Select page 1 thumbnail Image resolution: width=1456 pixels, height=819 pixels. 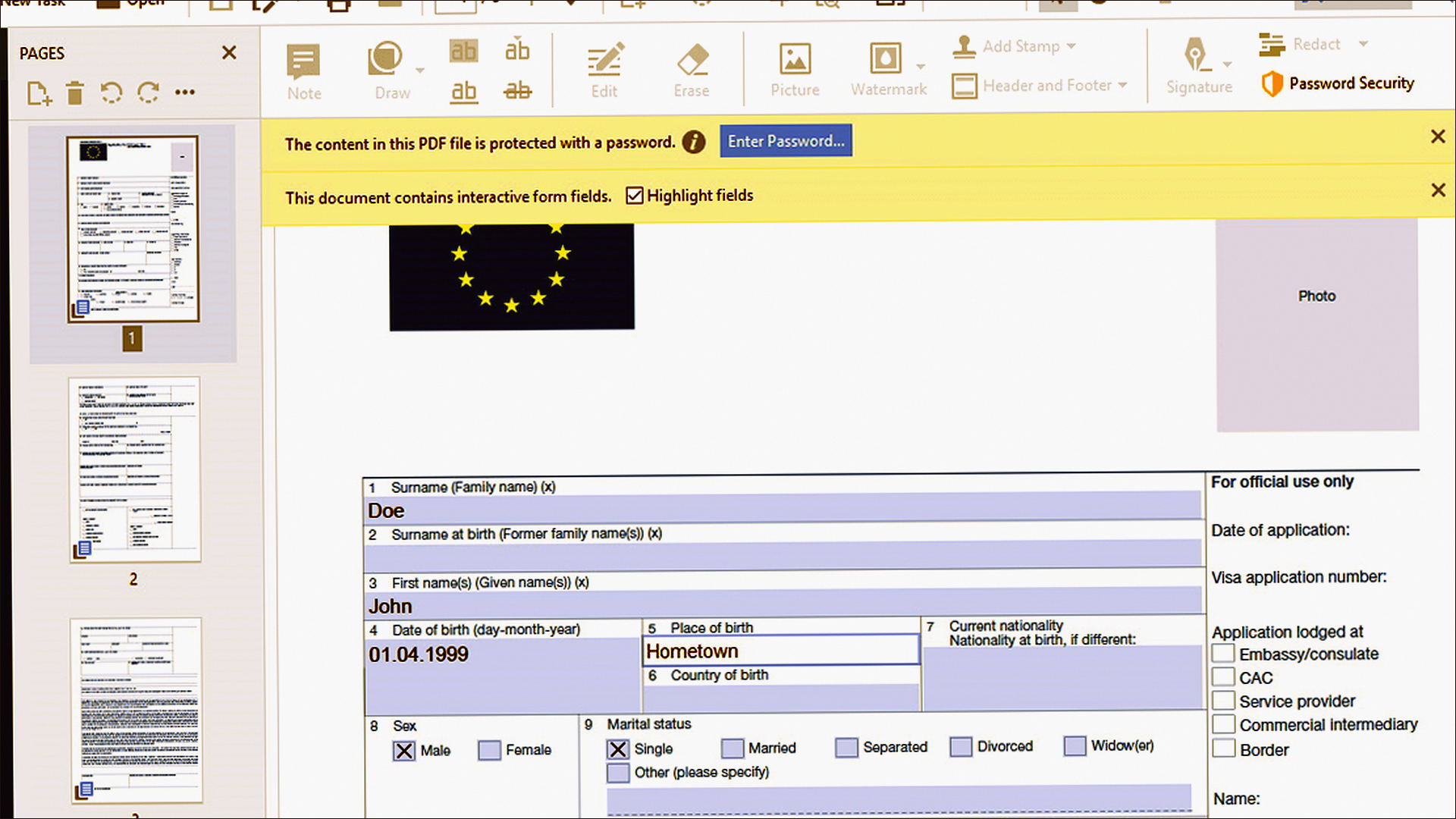tap(133, 229)
